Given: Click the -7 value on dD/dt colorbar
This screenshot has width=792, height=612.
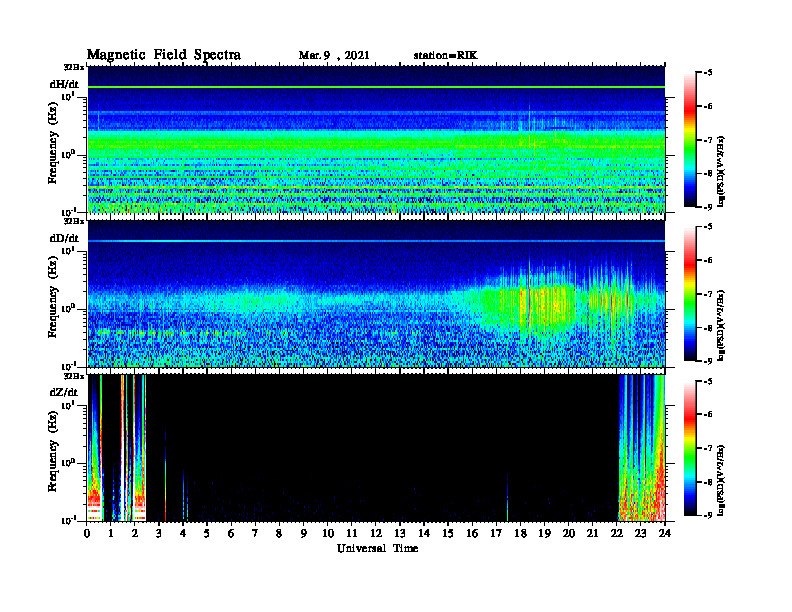Looking at the screenshot, I should tap(708, 294).
